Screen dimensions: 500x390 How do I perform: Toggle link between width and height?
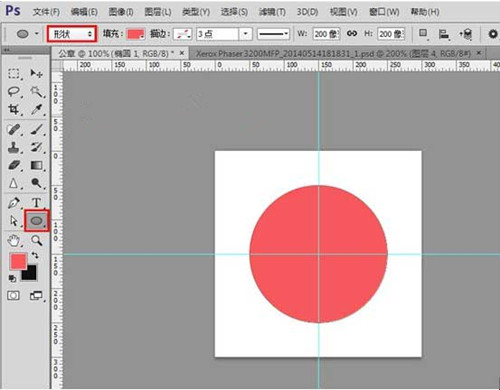click(x=352, y=33)
